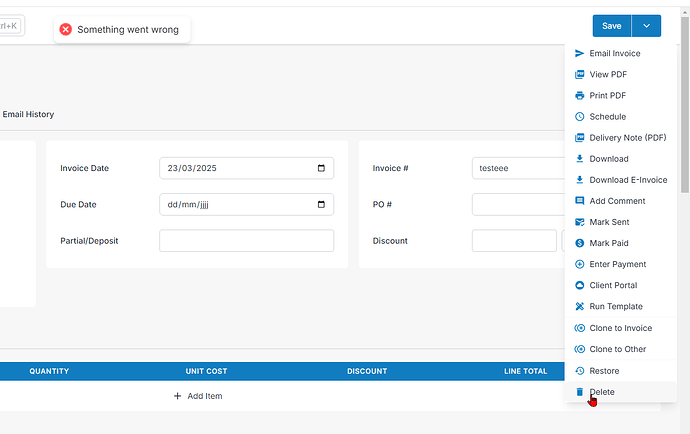Click Add Item to insert a line
Viewport: 690px width, 434px height.
[198, 396]
